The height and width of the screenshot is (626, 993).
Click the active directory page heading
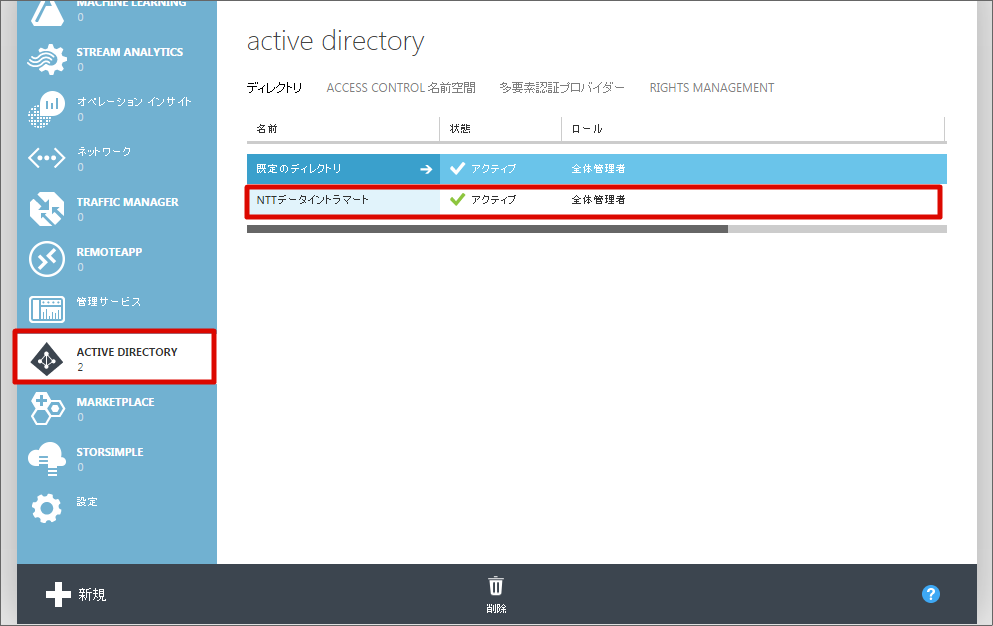click(x=335, y=41)
